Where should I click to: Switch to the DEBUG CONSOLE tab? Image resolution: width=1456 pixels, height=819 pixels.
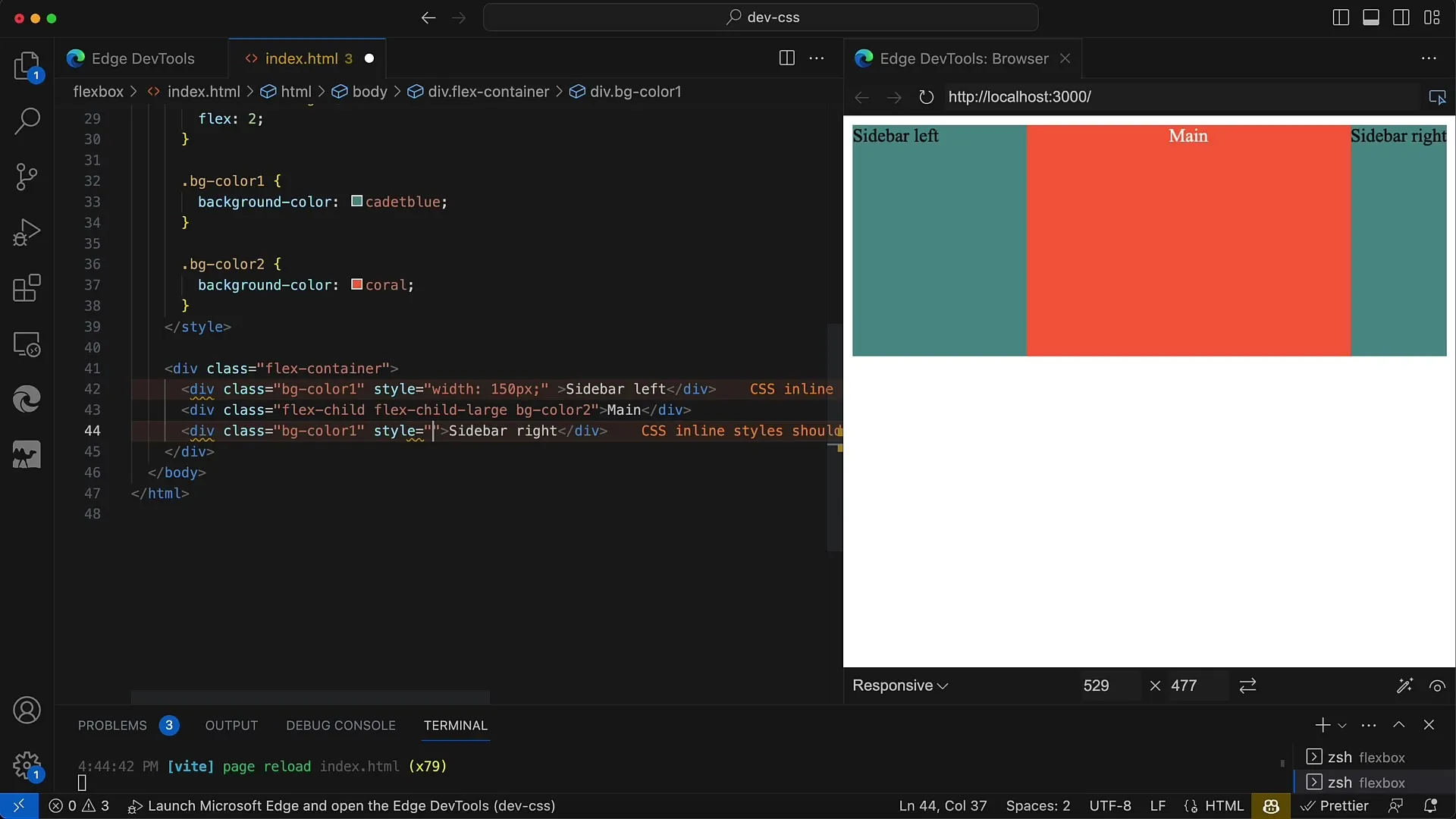pyautogui.click(x=340, y=726)
